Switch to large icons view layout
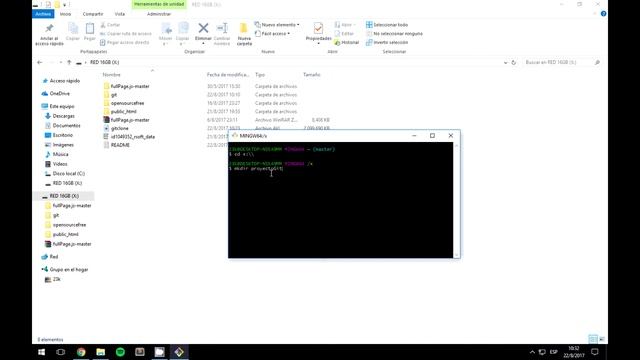The image size is (640, 360). click(602, 339)
